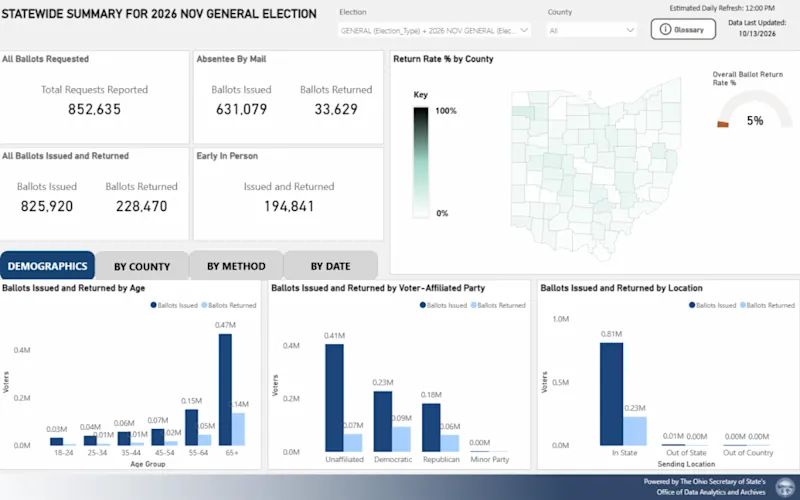Click Ballots Issued legend in Party chart
The image size is (800, 500).
443,305
